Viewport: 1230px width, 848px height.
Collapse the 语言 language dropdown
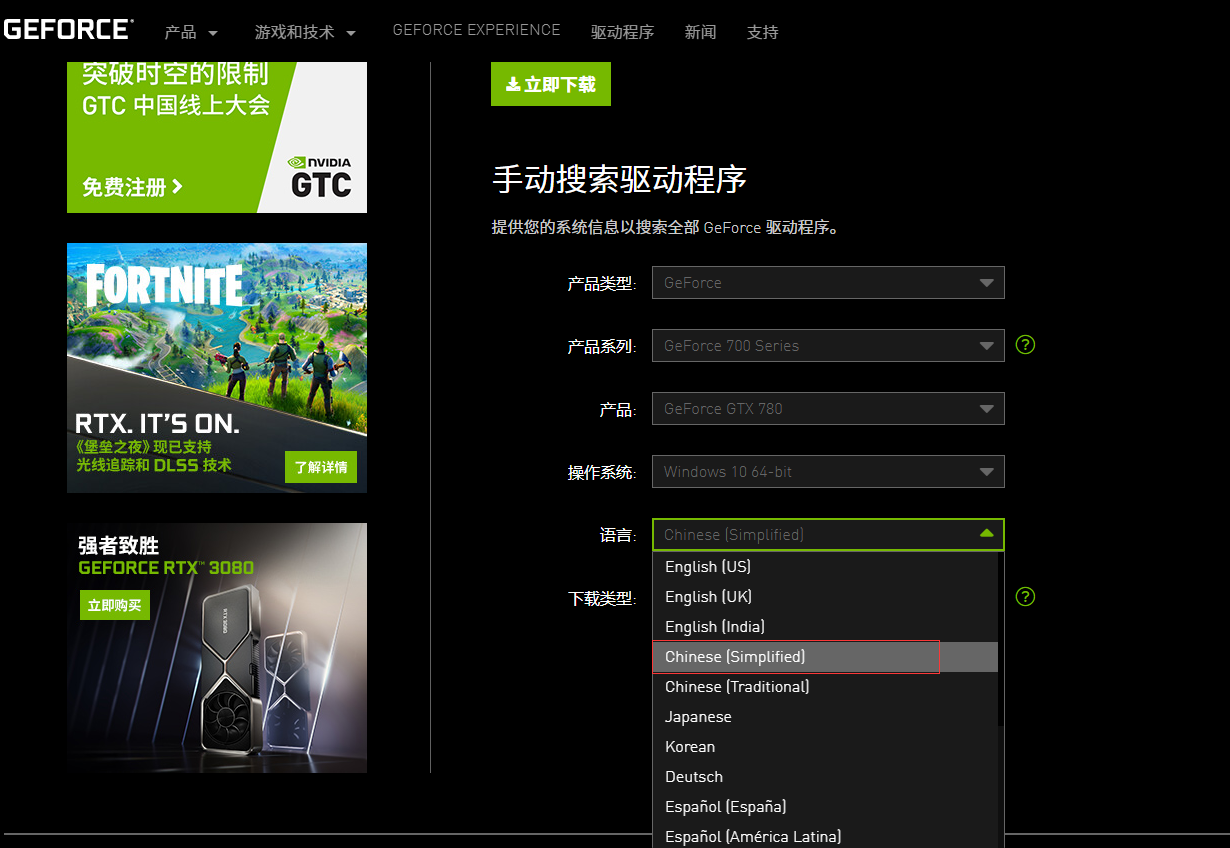pyautogui.click(x=828, y=534)
